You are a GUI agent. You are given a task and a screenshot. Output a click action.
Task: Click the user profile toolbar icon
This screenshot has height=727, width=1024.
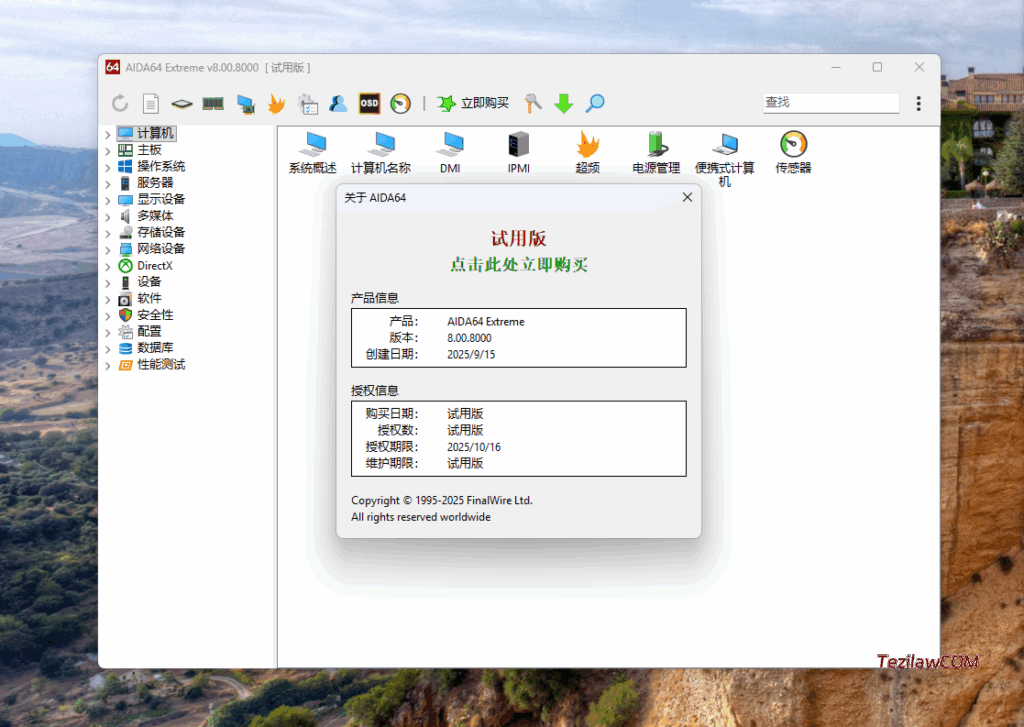pos(338,103)
